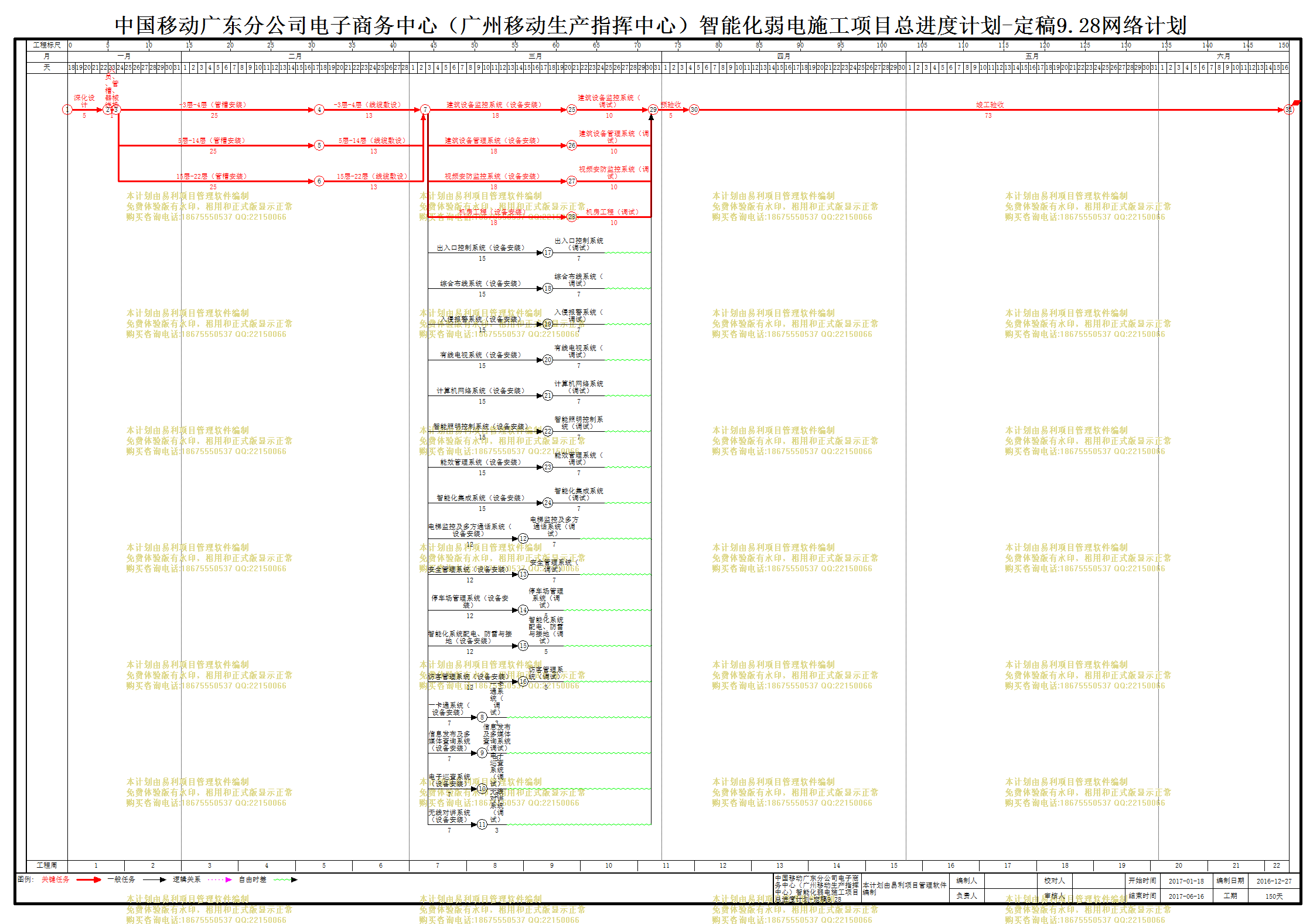
Task: Click node 6 ending 15层-22层 管槽安装
Action: 319,181
